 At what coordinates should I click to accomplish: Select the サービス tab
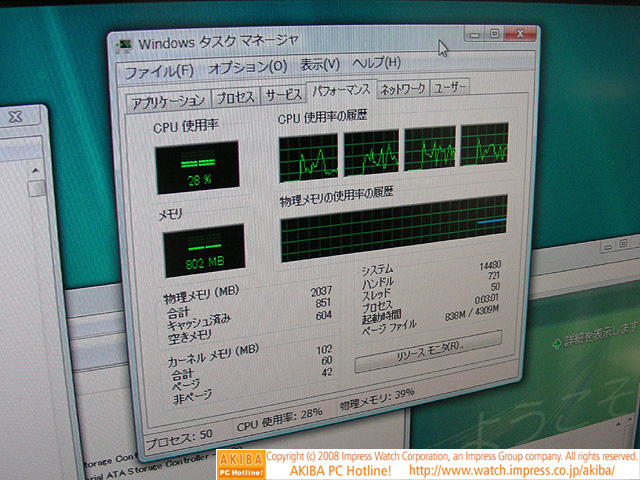pyautogui.click(x=283, y=95)
